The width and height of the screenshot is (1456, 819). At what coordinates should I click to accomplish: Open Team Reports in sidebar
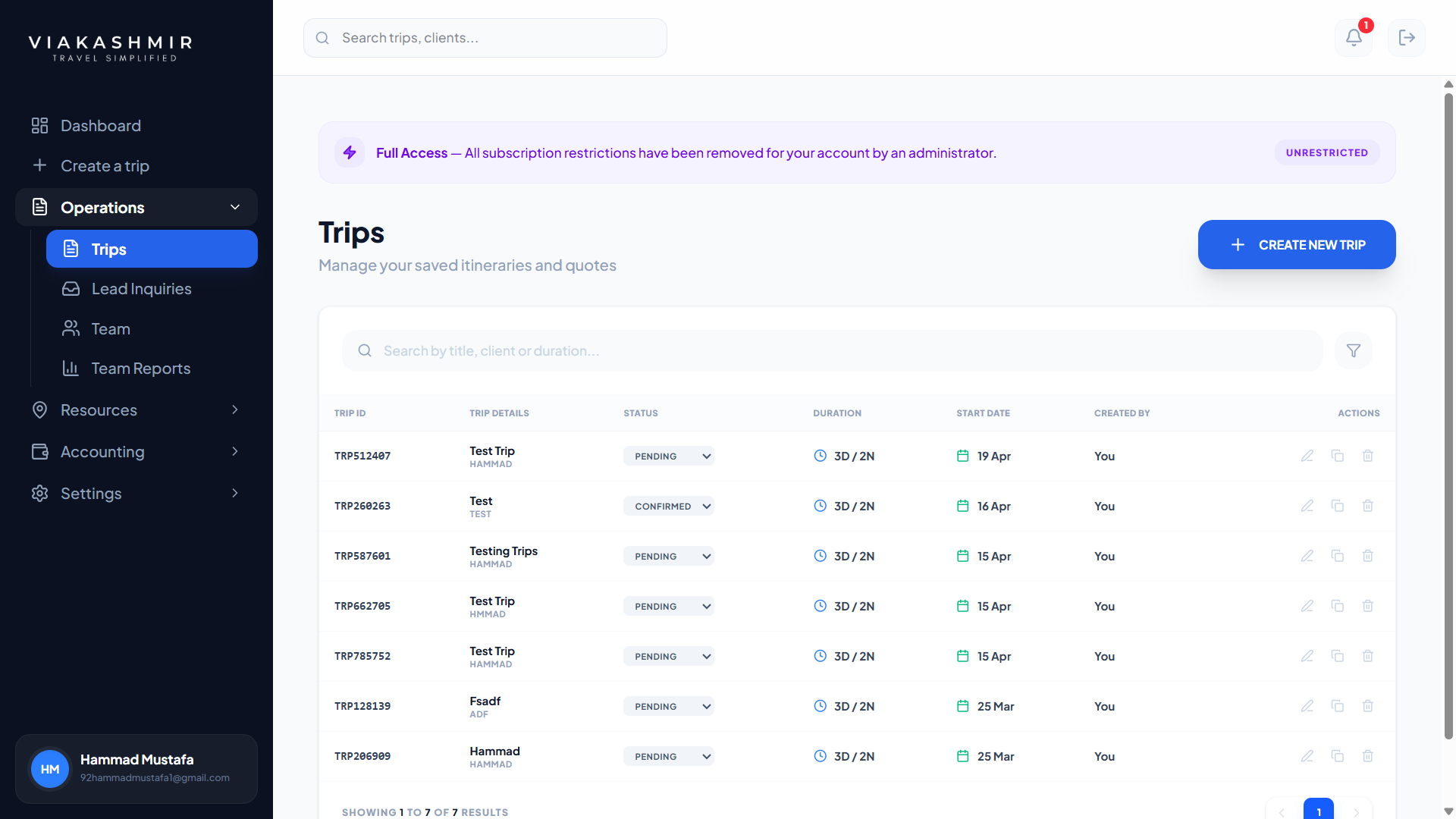pyautogui.click(x=152, y=368)
